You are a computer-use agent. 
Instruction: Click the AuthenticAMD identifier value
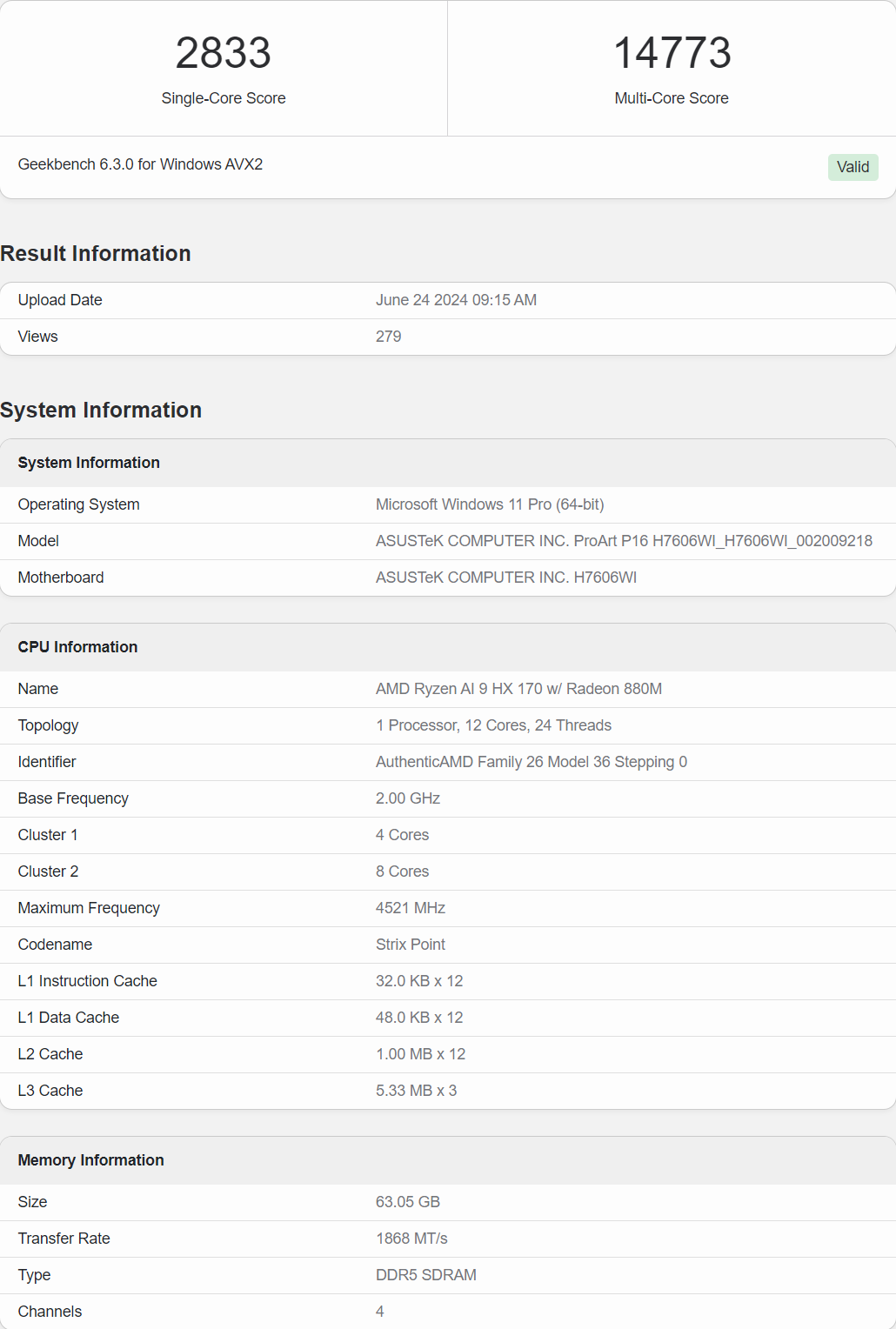531,762
